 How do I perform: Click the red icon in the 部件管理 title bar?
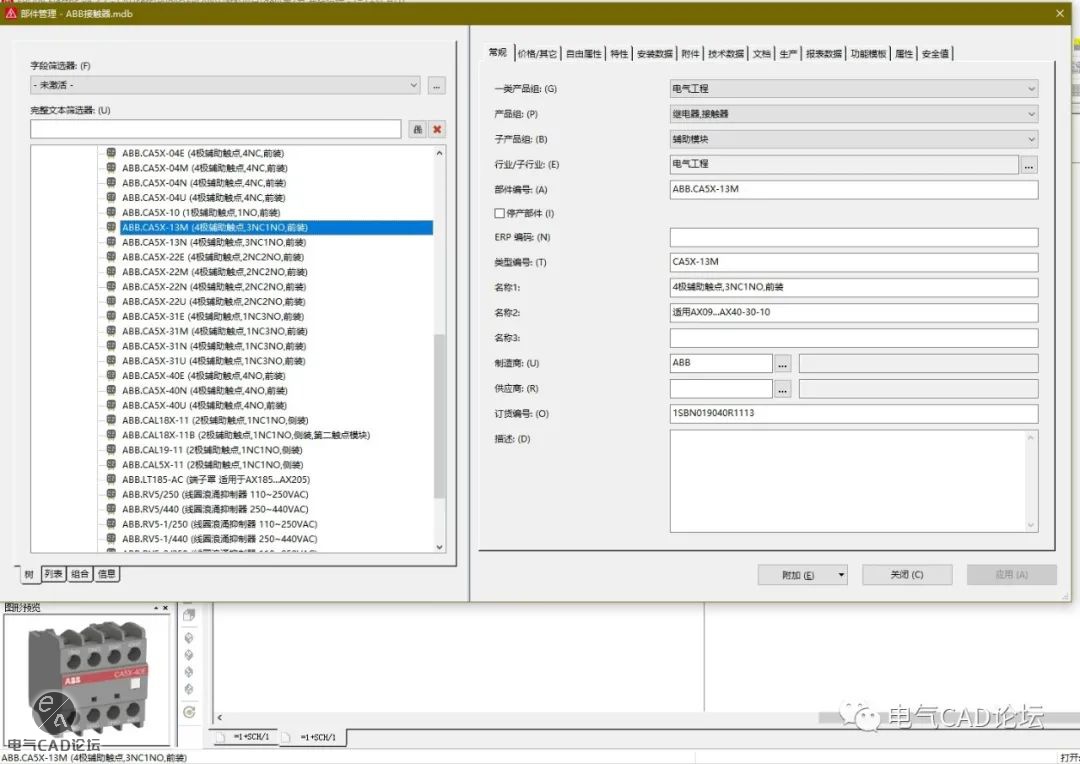click(10, 13)
